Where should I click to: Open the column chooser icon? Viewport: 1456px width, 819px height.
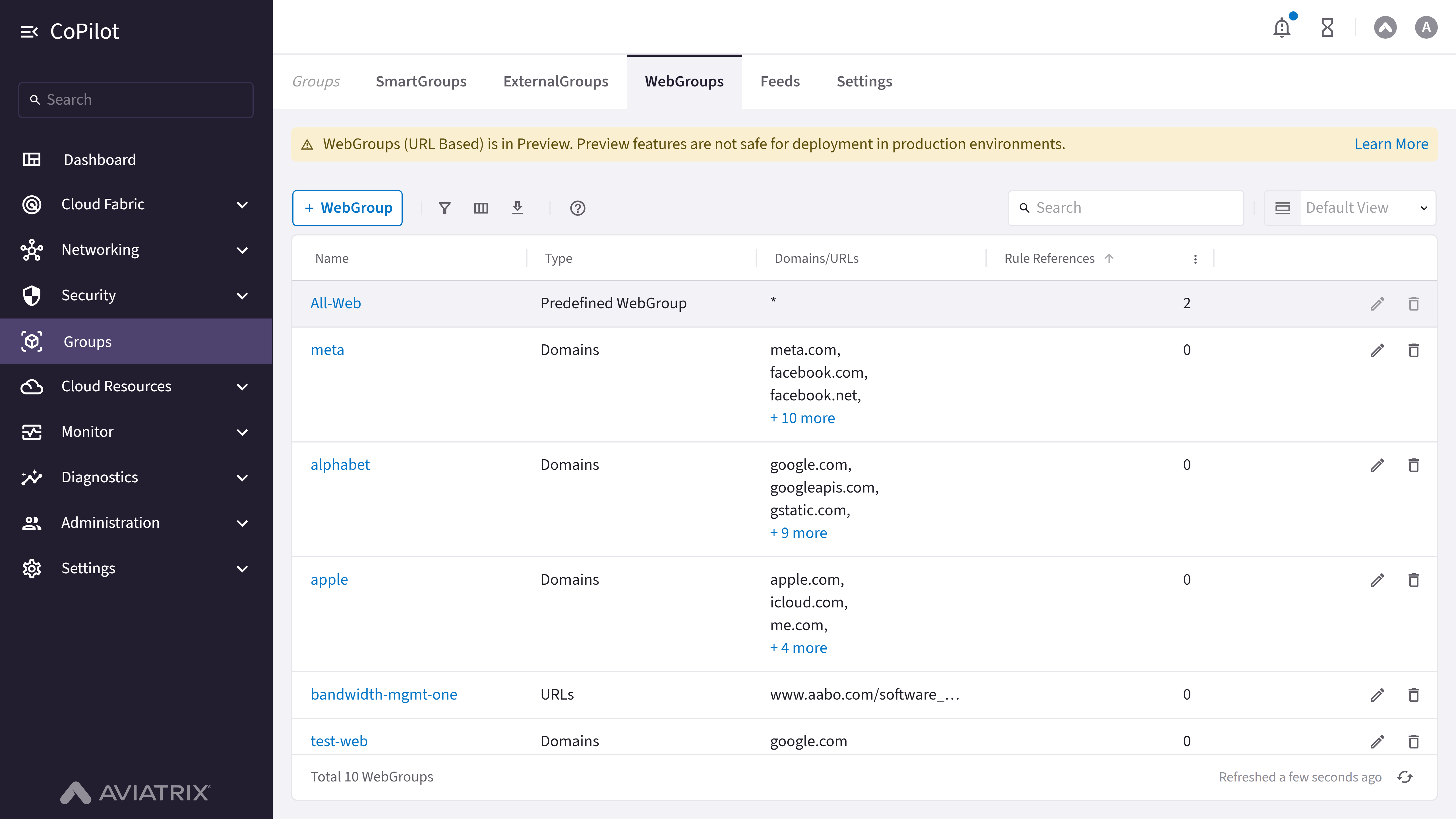pyautogui.click(x=481, y=208)
